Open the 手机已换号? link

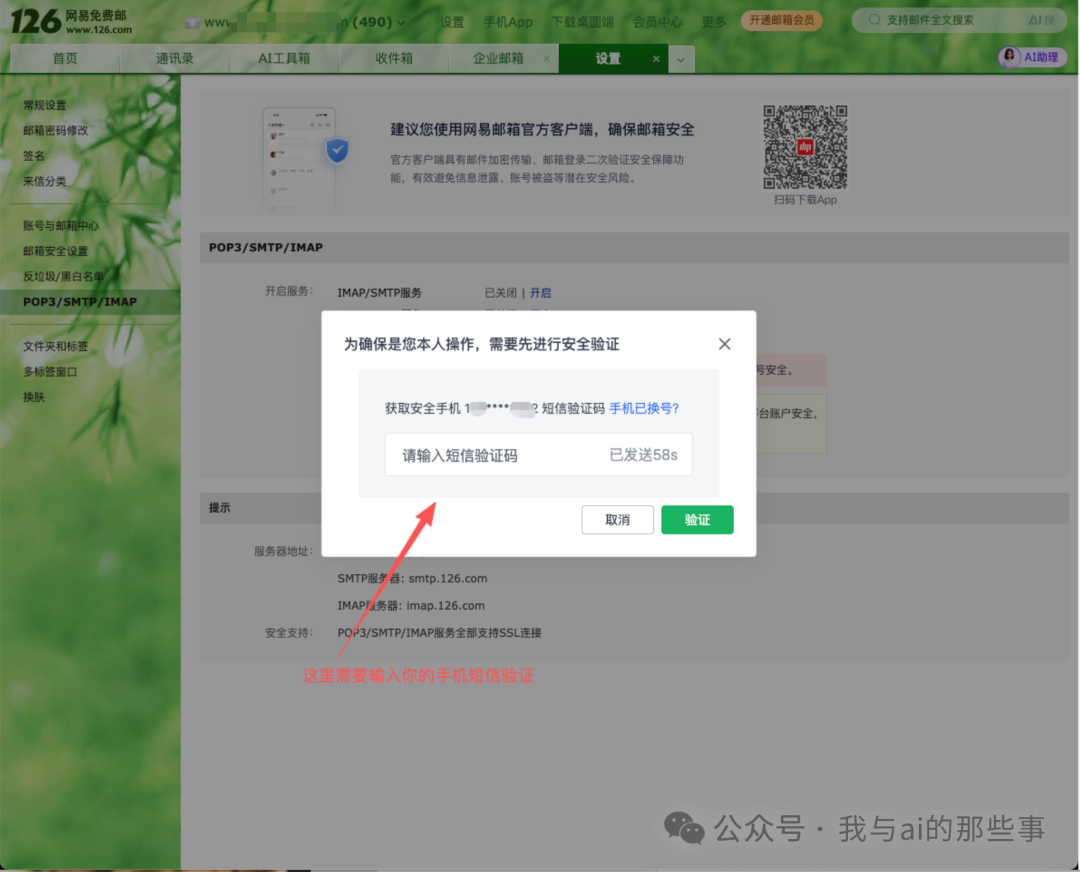[x=644, y=408]
